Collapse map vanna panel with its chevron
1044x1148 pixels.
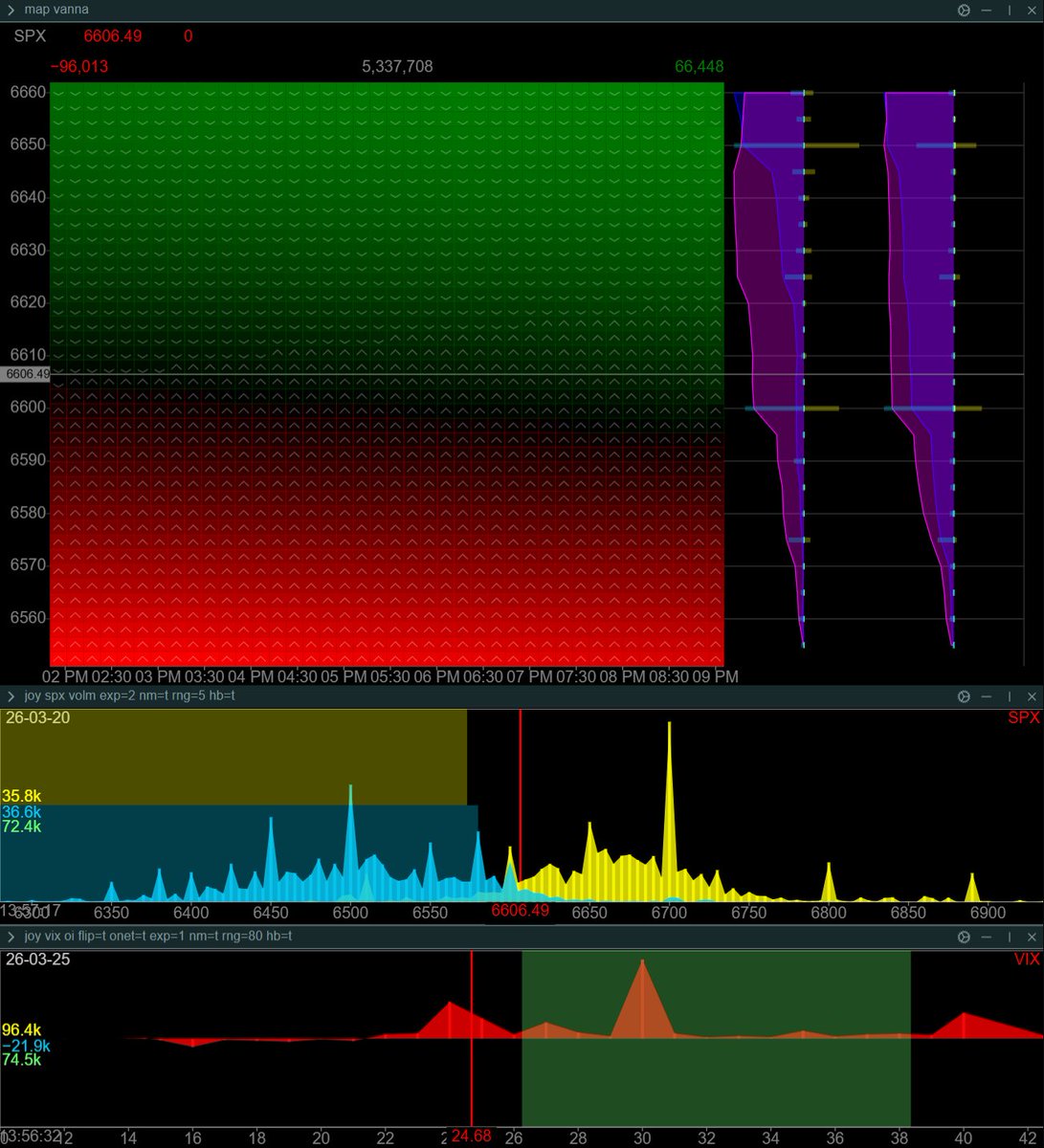[11, 10]
